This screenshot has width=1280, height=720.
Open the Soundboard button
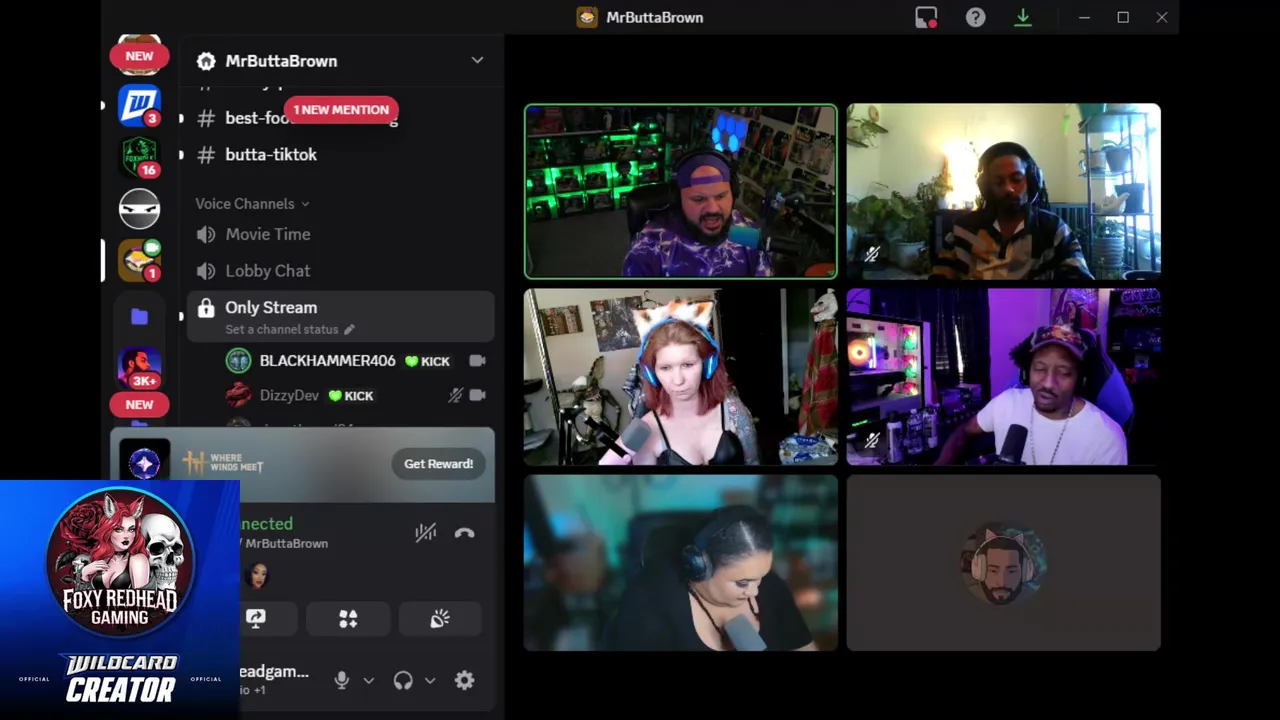[x=440, y=619]
